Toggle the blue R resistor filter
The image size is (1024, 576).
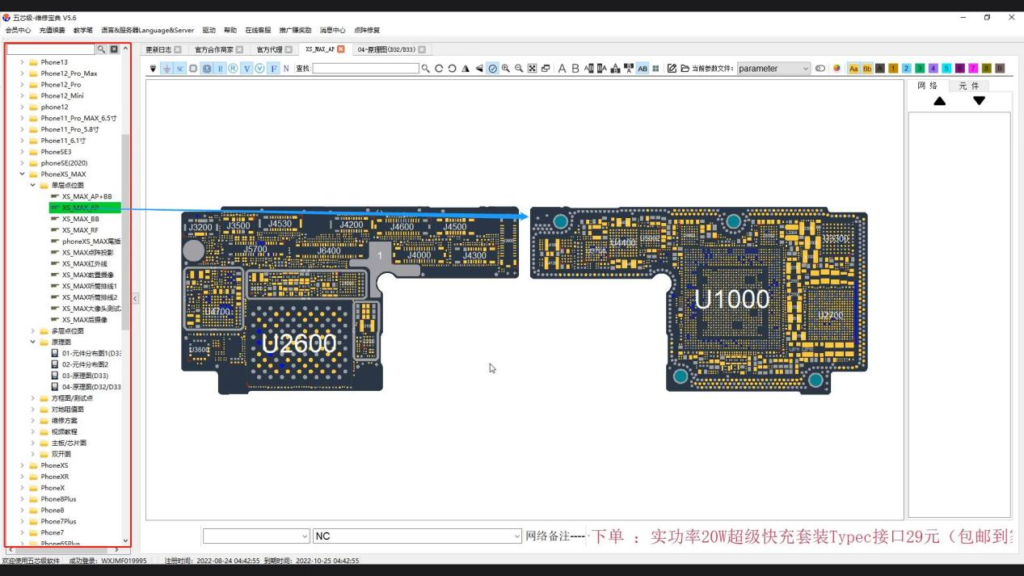point(220,69)
